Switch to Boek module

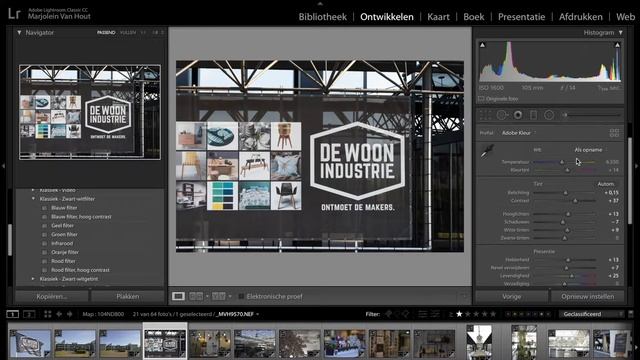click(474, 17)
